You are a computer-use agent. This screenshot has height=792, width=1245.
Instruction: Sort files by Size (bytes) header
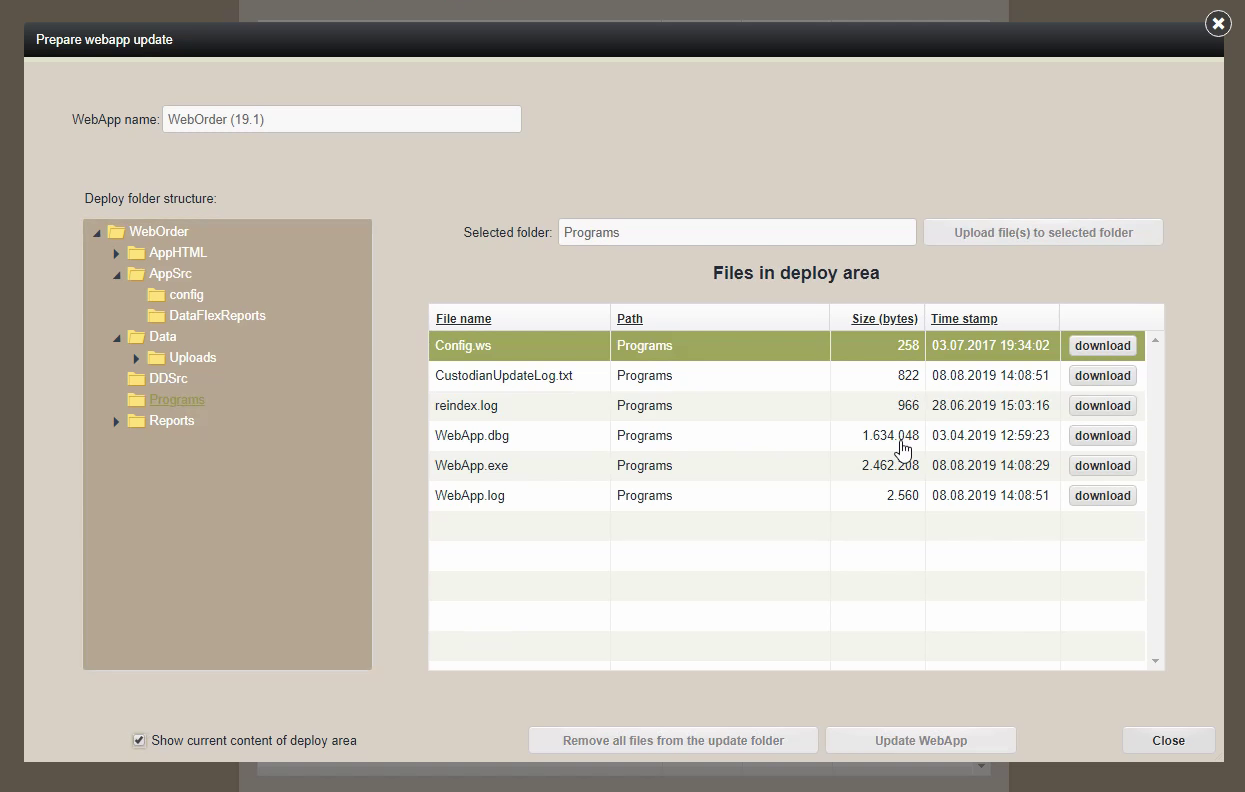pos(884,319)
